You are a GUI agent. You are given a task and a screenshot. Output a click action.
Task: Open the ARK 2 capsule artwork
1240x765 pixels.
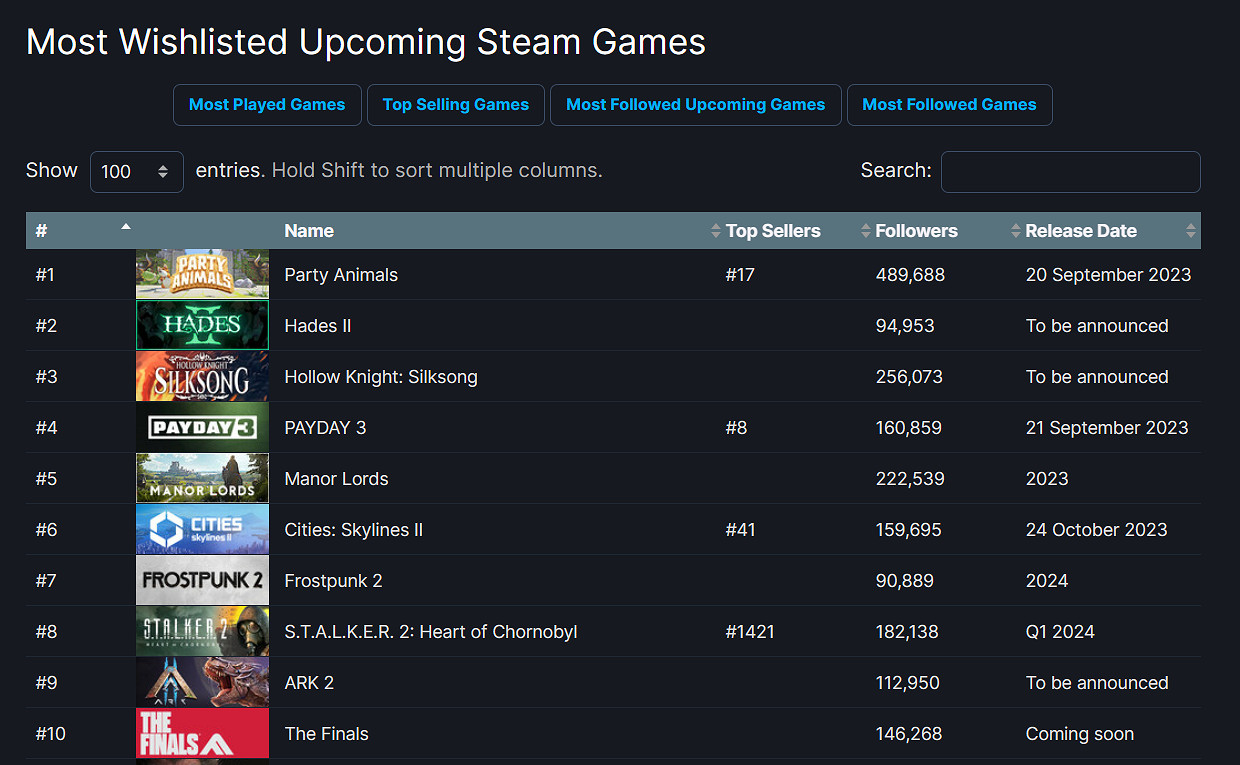(x=202, y=682)
